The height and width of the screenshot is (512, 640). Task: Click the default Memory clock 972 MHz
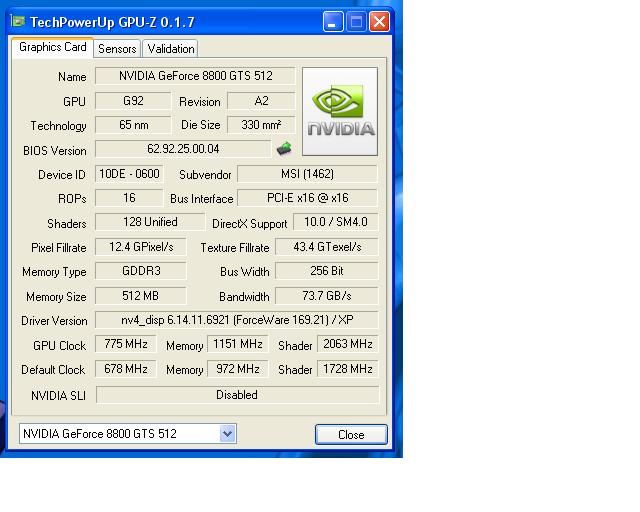[238, 369]
